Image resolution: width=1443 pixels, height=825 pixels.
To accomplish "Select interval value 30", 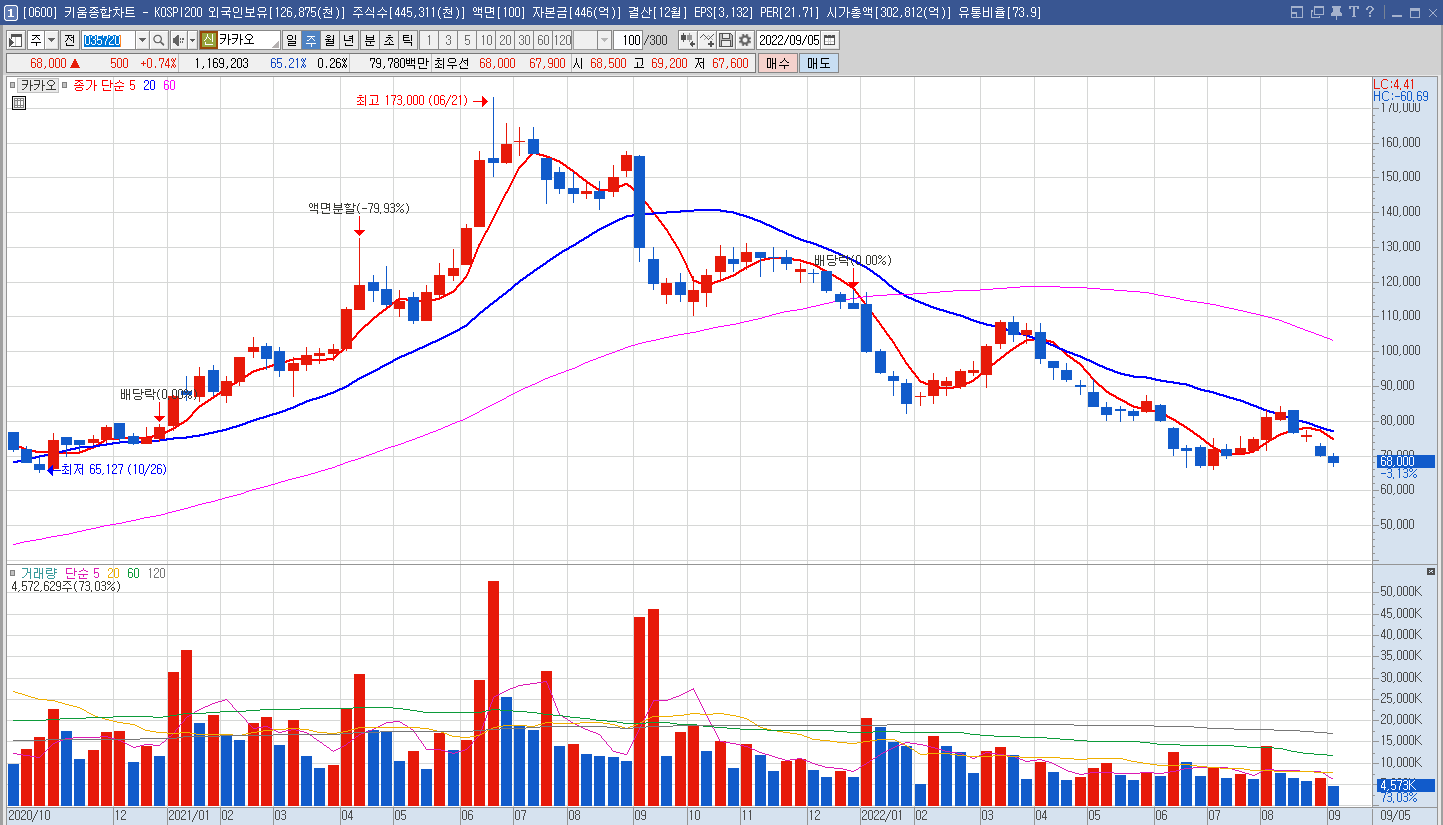I will [524, 40].
